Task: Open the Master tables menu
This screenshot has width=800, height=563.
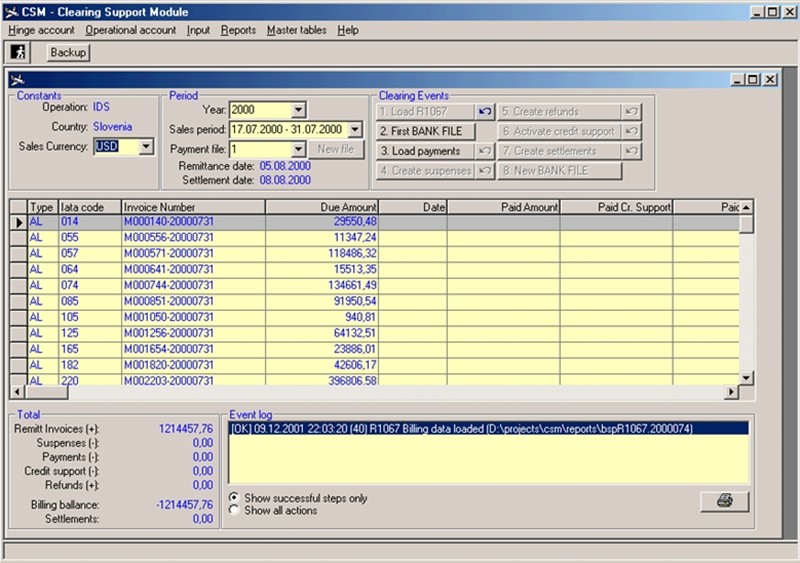Action: pos(296,30)
